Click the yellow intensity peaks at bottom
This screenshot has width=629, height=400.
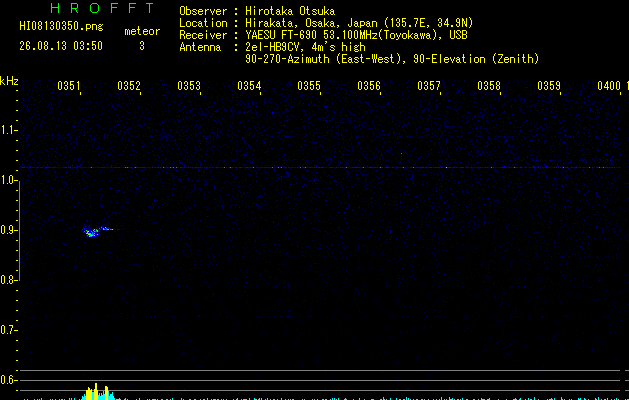[x=97, y=392]
